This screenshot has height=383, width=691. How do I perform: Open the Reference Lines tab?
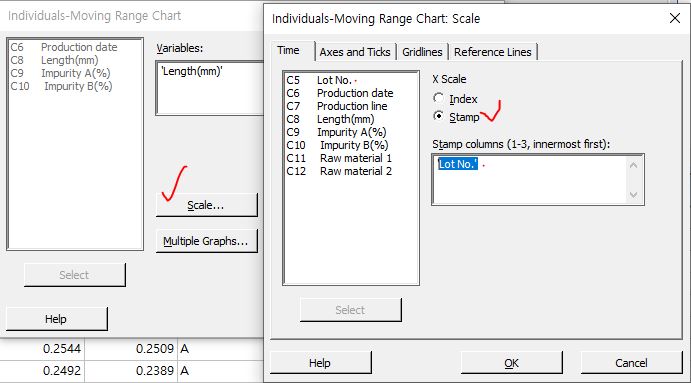click(493, 52)
